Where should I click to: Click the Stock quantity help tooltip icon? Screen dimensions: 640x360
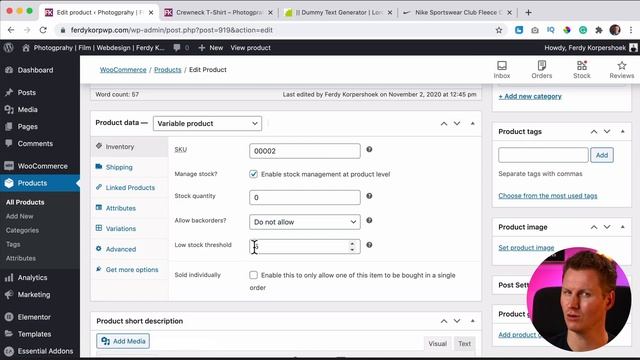pyautogui.click(x=369, y=196)
